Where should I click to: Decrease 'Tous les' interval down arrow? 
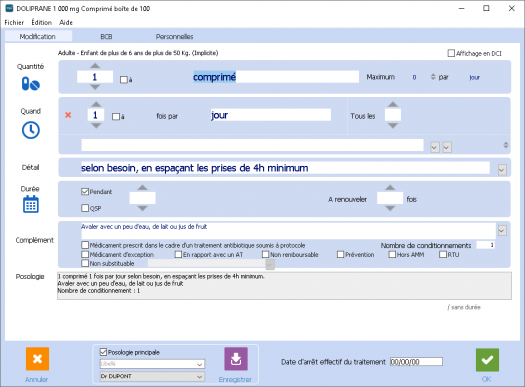point(393,126)
